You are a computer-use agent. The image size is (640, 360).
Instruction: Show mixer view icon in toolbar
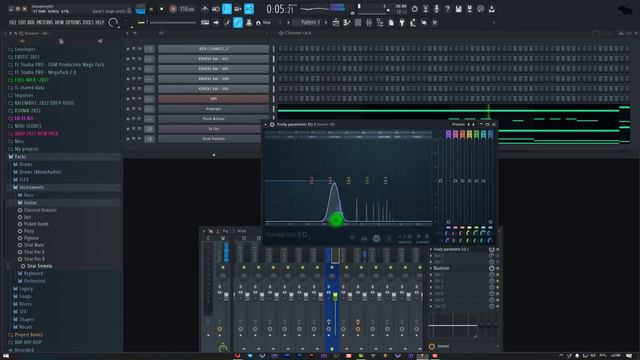coord(369,22)
